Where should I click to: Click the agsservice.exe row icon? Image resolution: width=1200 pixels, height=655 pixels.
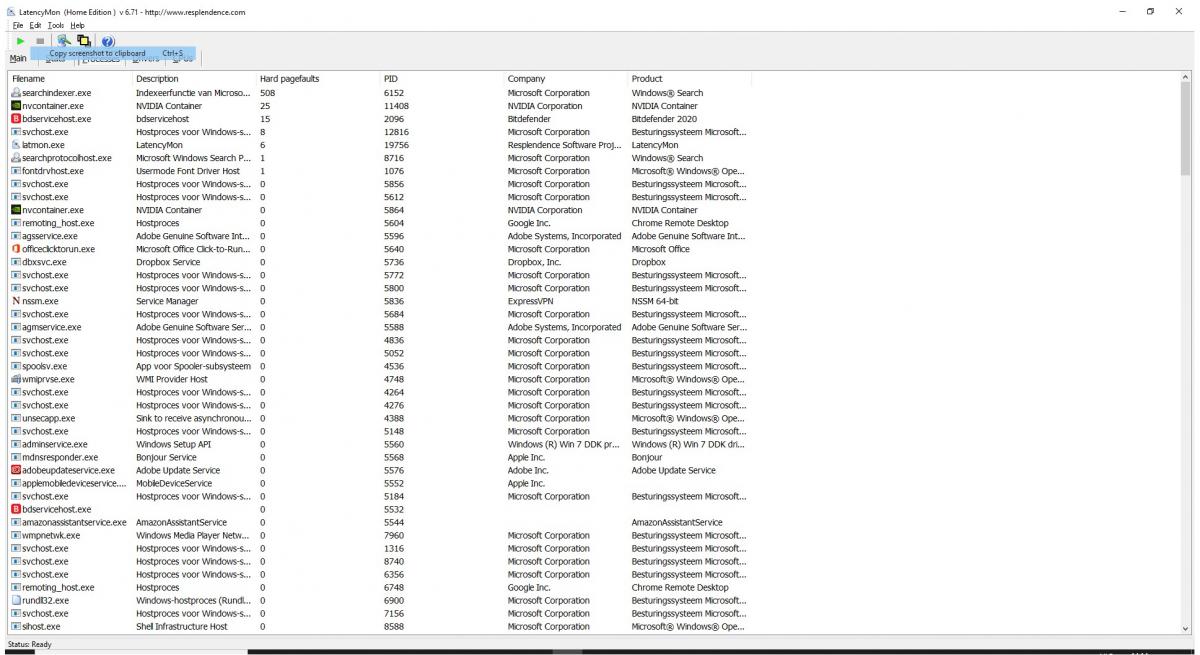pyautogui.click(x=16, y=236)
